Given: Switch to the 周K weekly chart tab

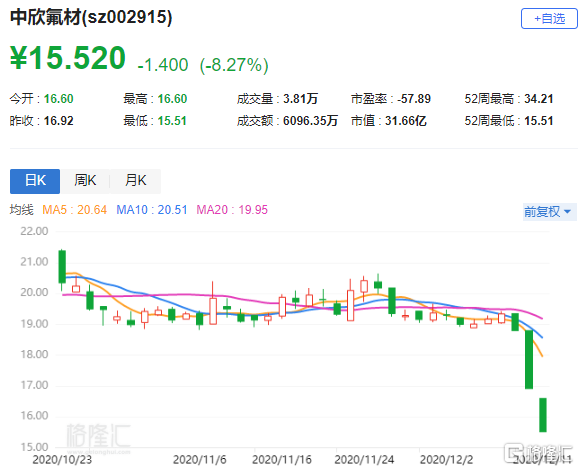Looking at the screenshot, I should coord(85,181).
